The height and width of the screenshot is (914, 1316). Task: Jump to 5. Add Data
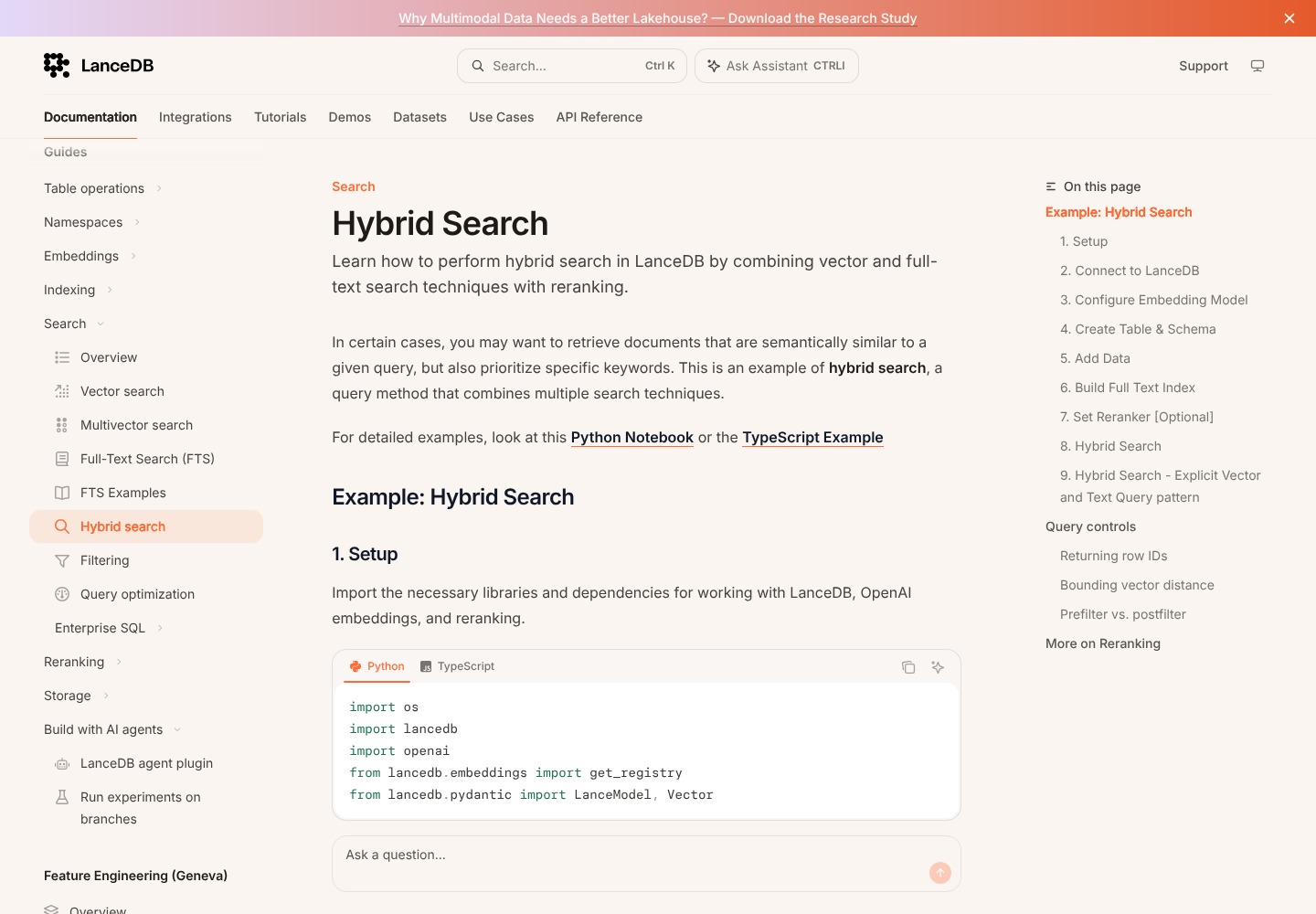(x=1095, y=358)
